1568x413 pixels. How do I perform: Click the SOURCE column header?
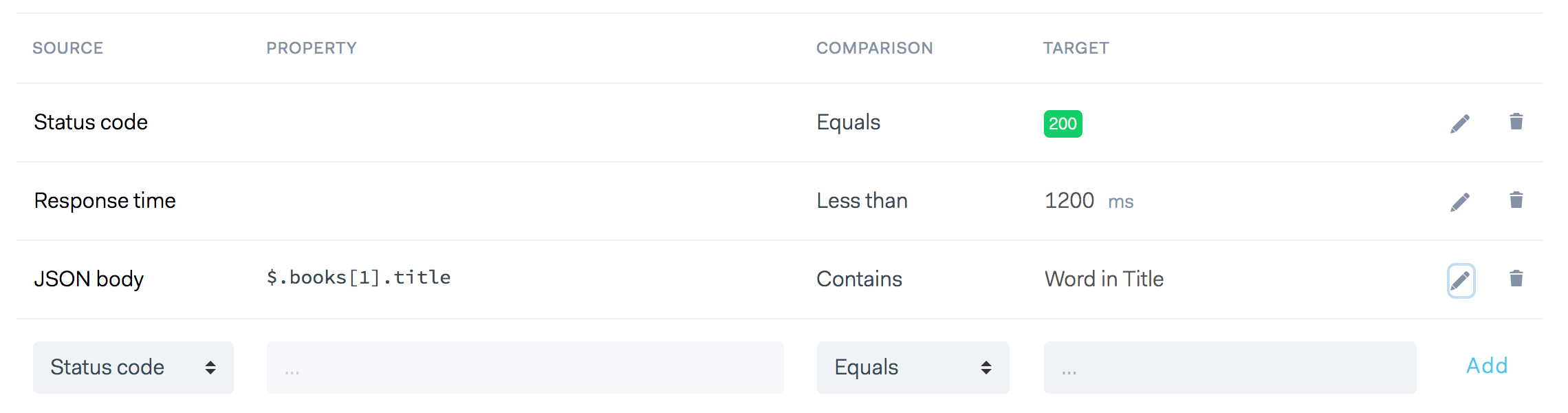click(x=69, y=47)
